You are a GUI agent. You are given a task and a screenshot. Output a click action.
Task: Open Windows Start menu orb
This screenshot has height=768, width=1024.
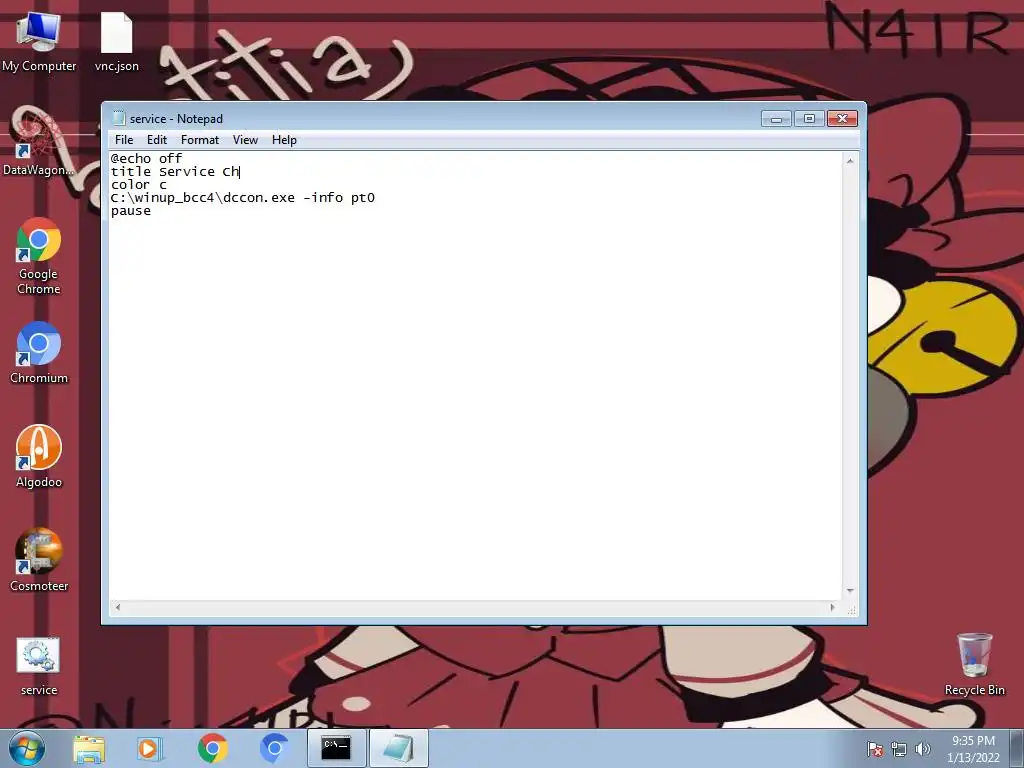(27, 748)
